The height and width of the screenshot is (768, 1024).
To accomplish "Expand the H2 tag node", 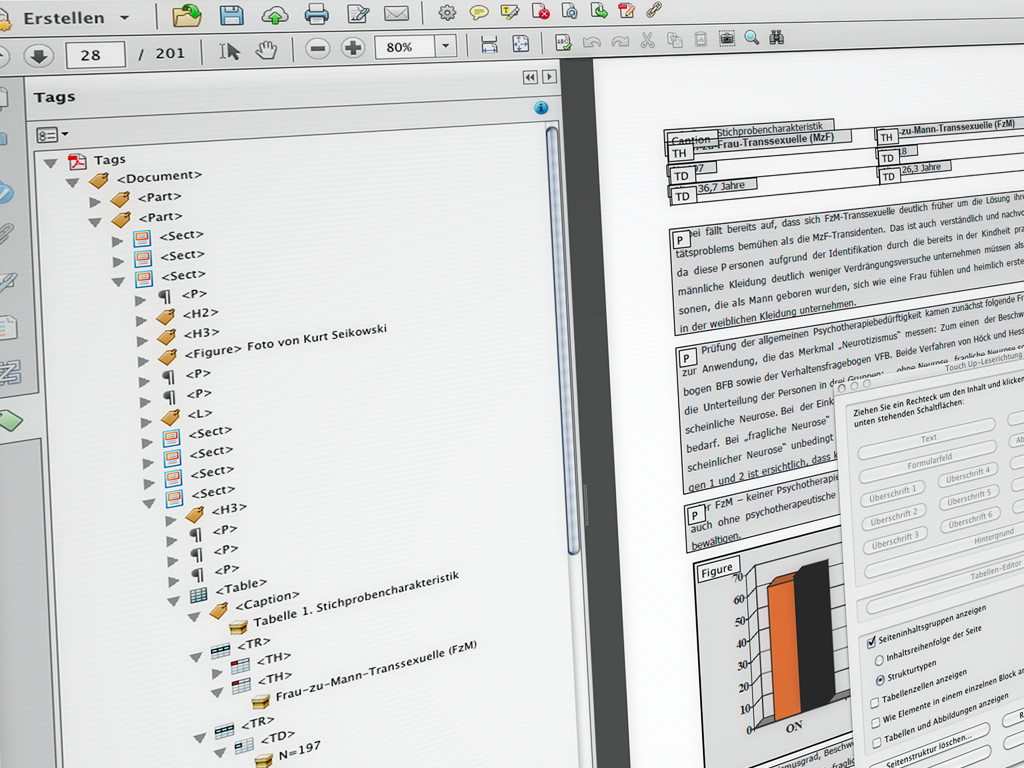I will pyautogui.click(x=141, y=321).
